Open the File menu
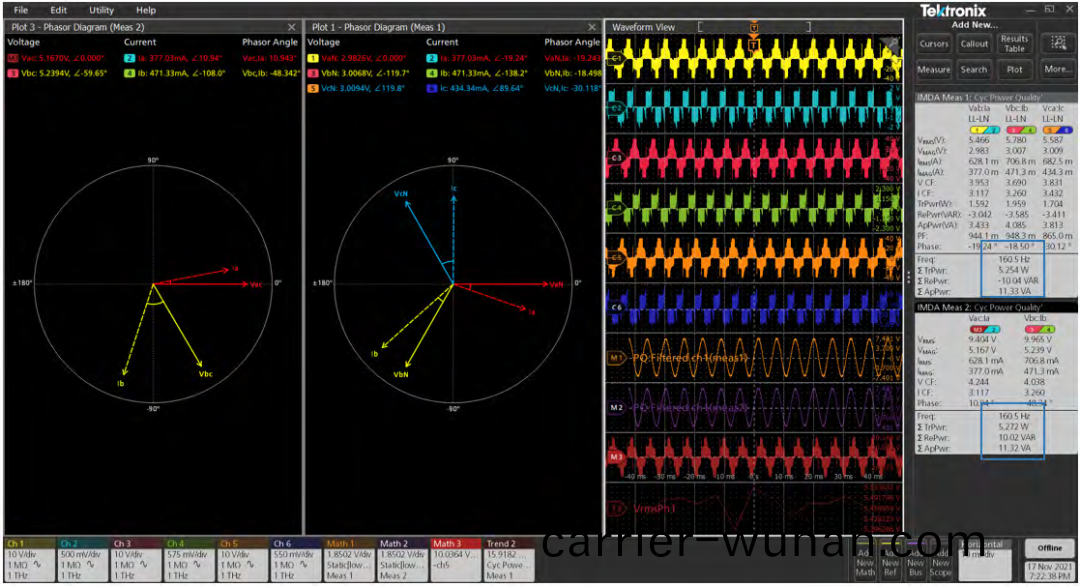1080x586 pixels. [x=20, y=10]
